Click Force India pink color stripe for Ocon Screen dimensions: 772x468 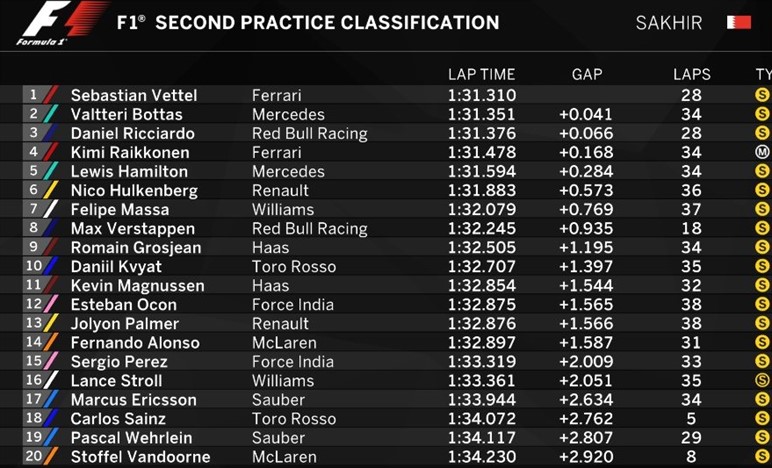click(x=52, y=304)
